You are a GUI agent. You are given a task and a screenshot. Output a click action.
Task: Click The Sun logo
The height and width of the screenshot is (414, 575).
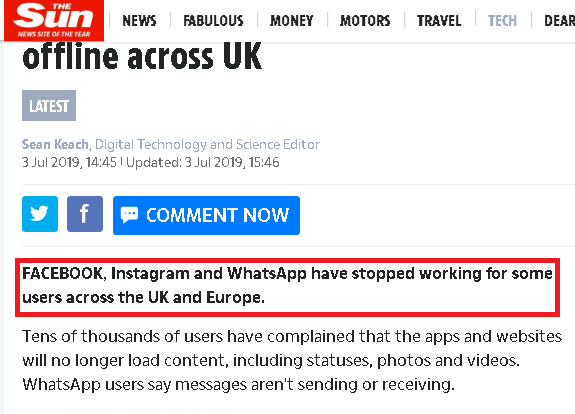pos(54,20)
